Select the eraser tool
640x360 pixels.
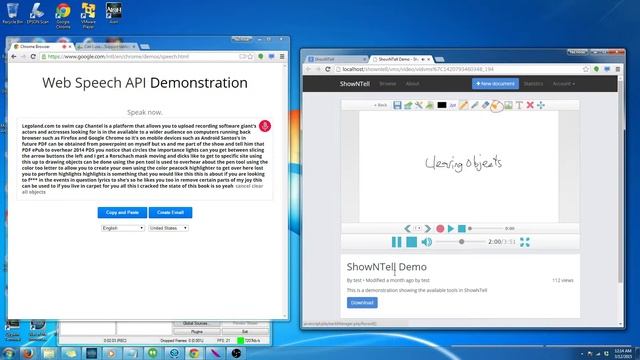point(485,105)
